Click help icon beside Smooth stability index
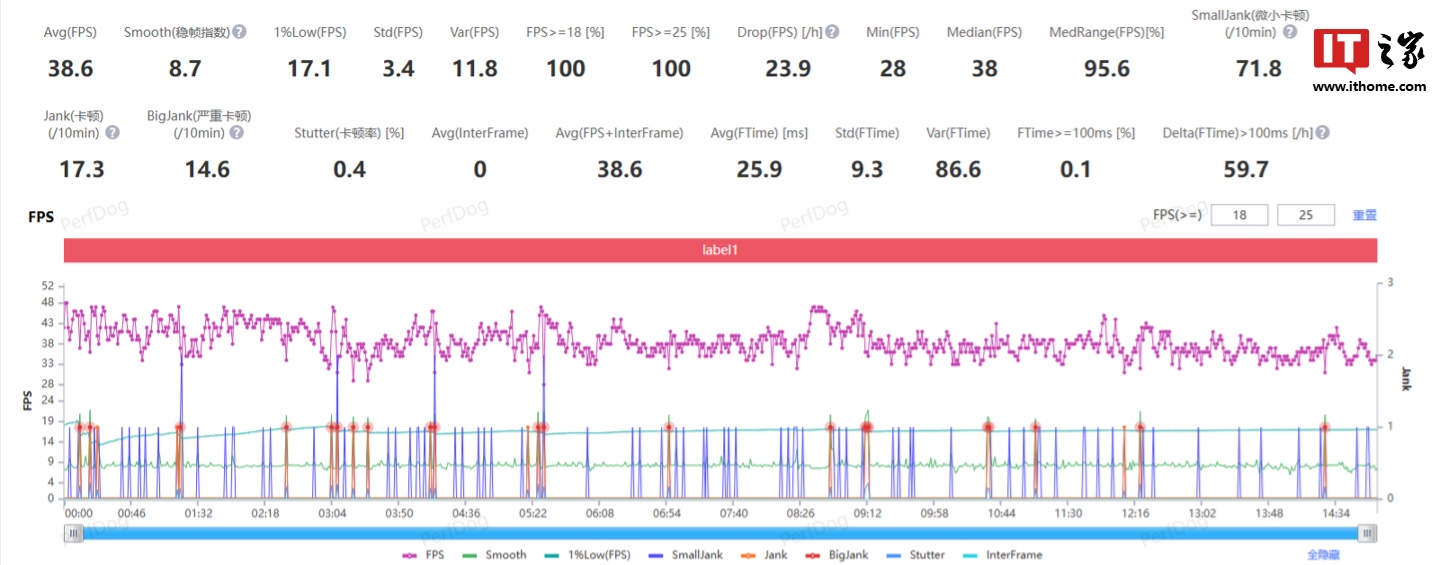This screenshot has height=565, width=1440. [240, 32]
